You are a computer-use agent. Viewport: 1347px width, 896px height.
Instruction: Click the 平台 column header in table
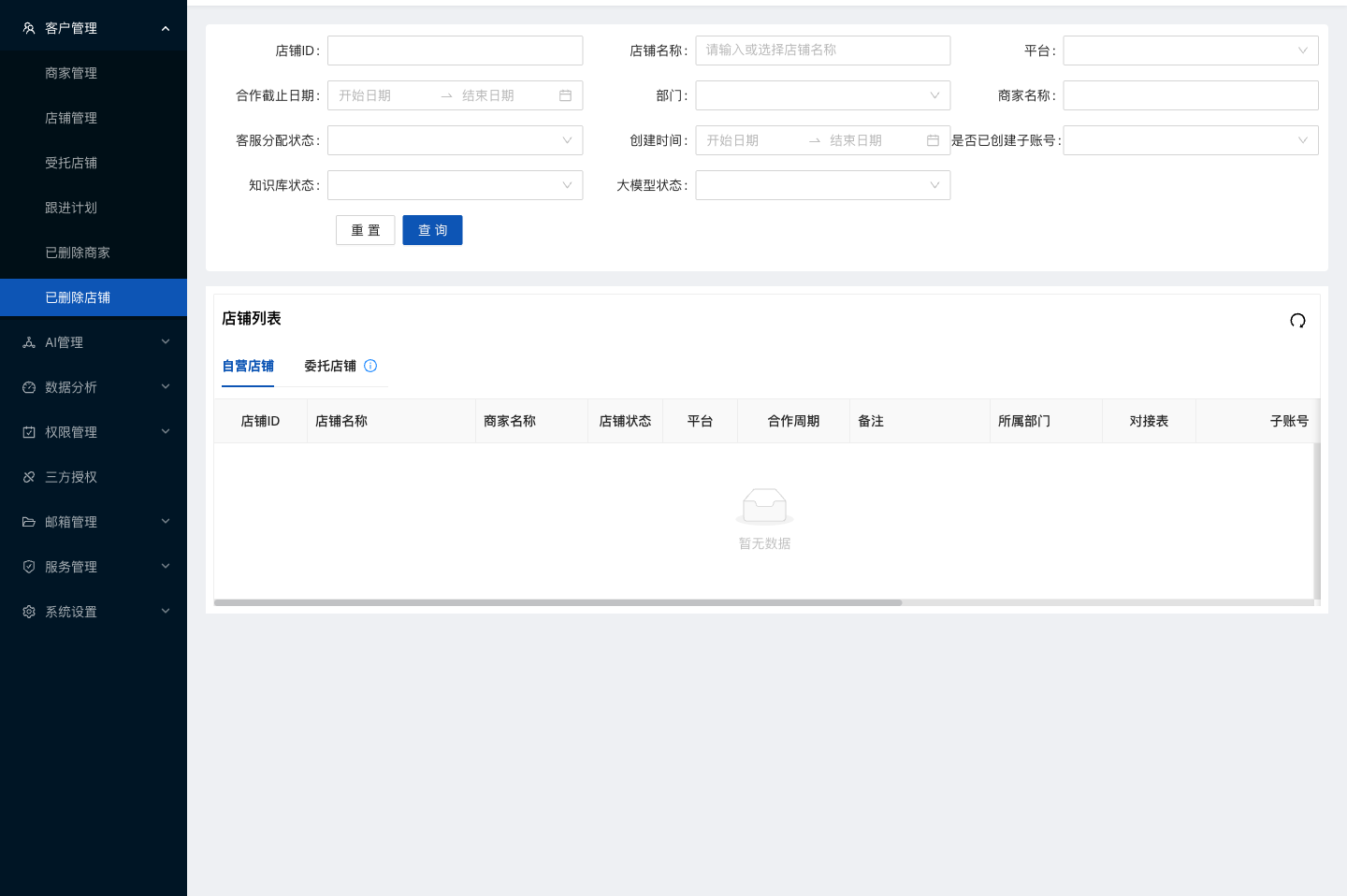(x=700, y=421)
